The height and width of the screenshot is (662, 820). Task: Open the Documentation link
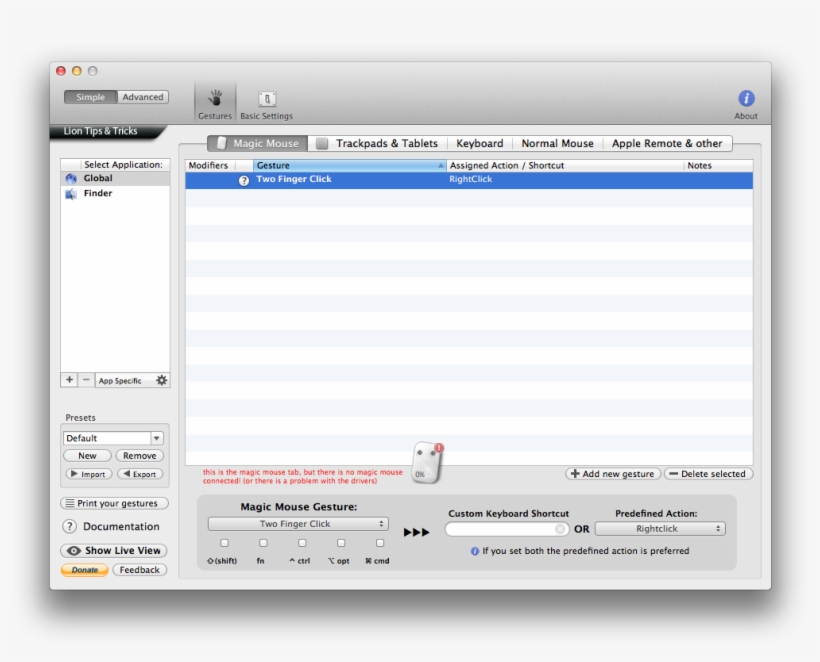point(121,527)
